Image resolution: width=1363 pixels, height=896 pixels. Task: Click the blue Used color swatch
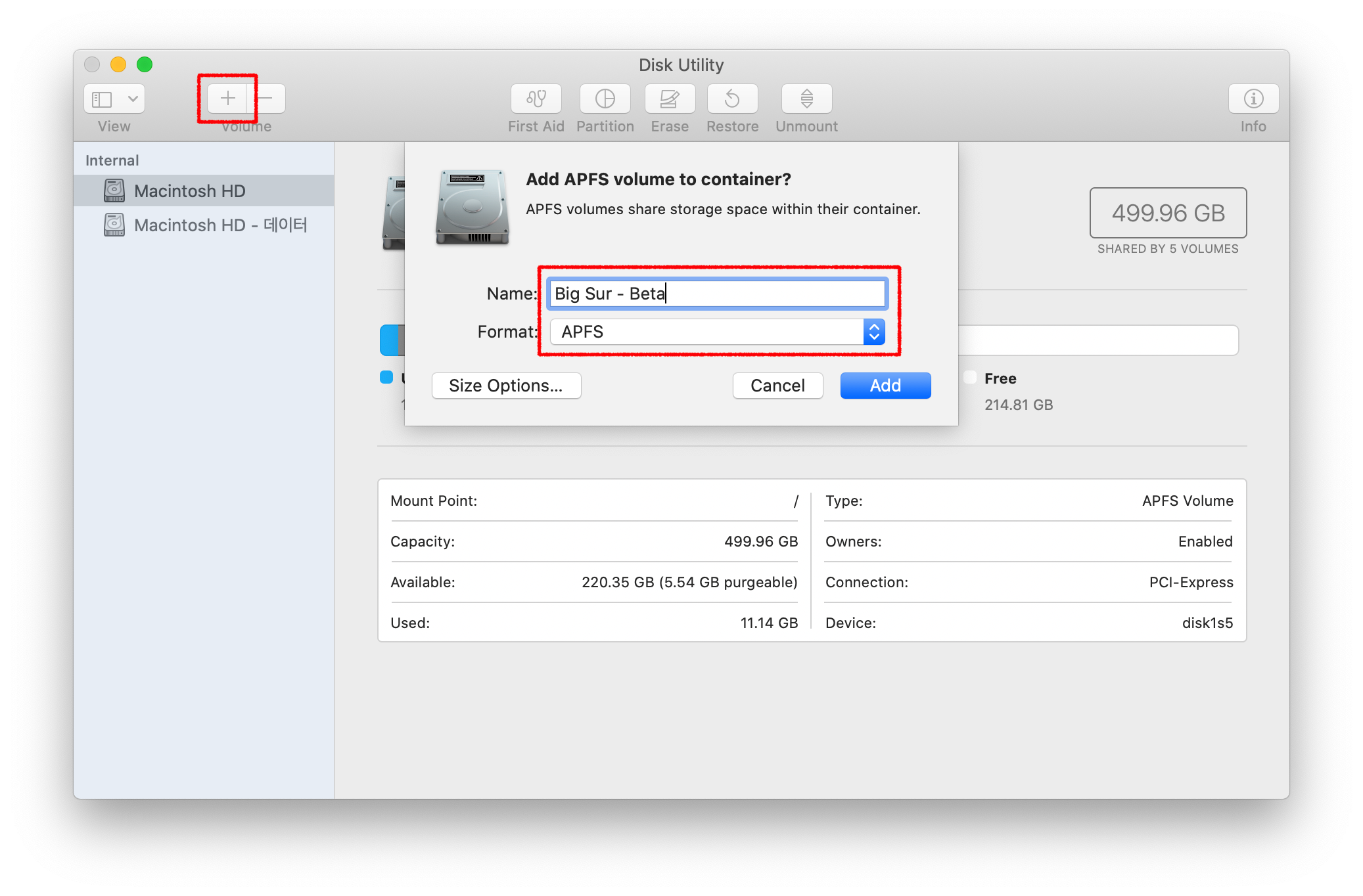click(386, 377)
